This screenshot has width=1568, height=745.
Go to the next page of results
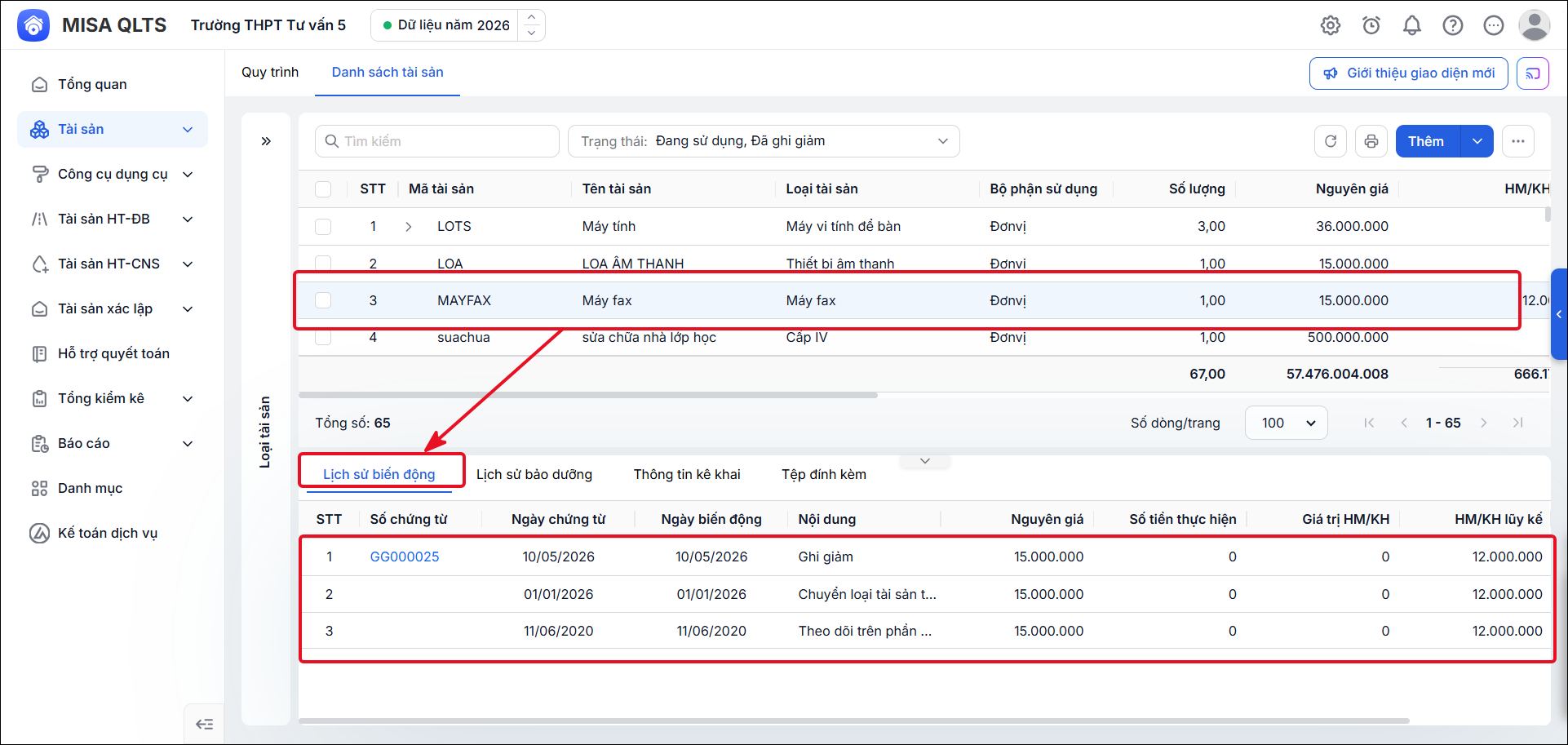click(1484, 423)
